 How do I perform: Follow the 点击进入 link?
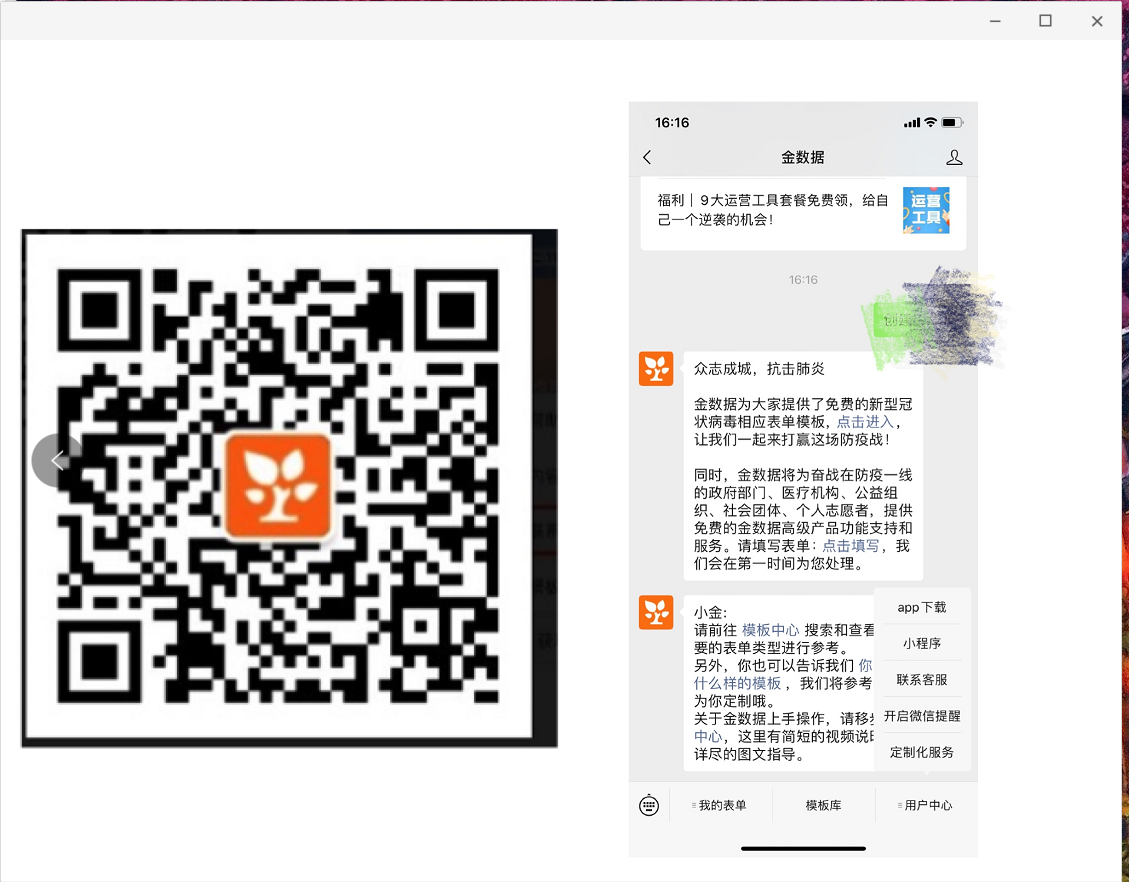click(866, 422)
